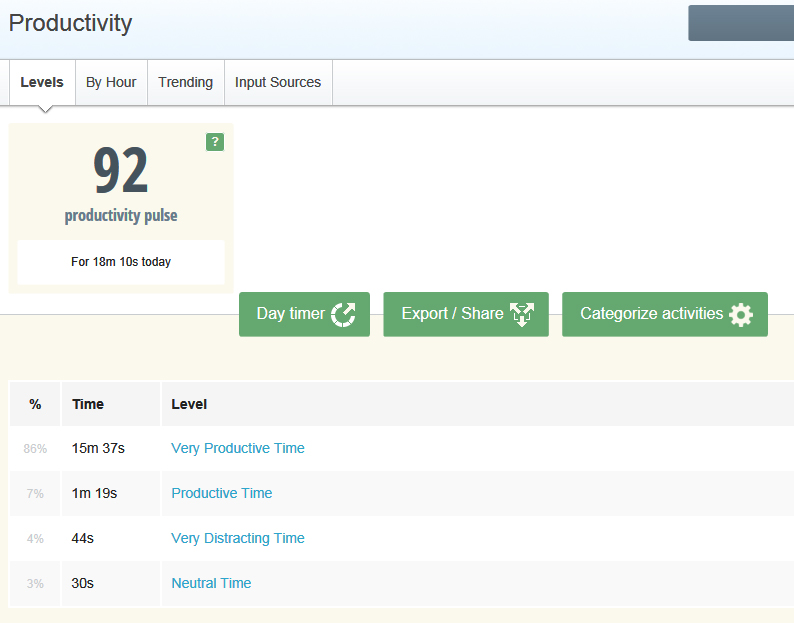This screenshot has height=623, width=794.
Task: Click the circular arrow Day timer icon
Action: [x=343, y=314]
